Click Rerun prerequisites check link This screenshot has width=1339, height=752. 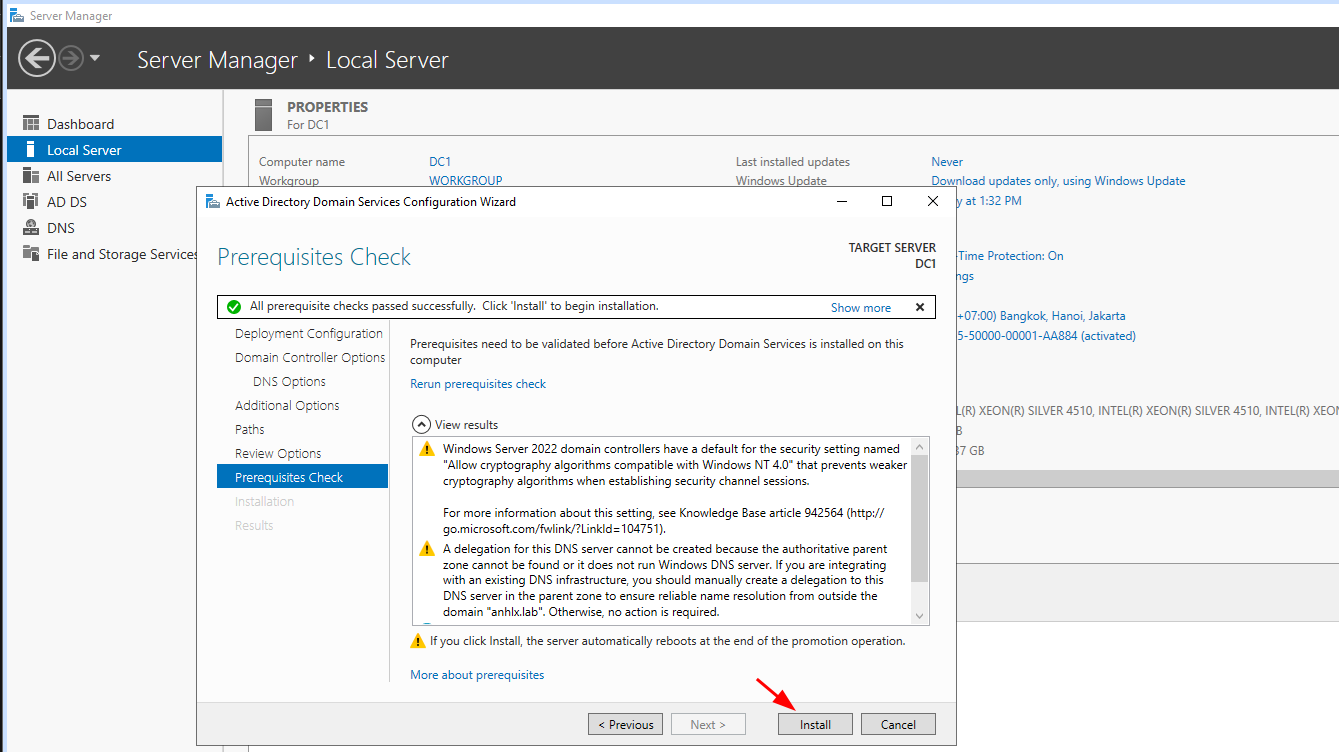[478, 384]
